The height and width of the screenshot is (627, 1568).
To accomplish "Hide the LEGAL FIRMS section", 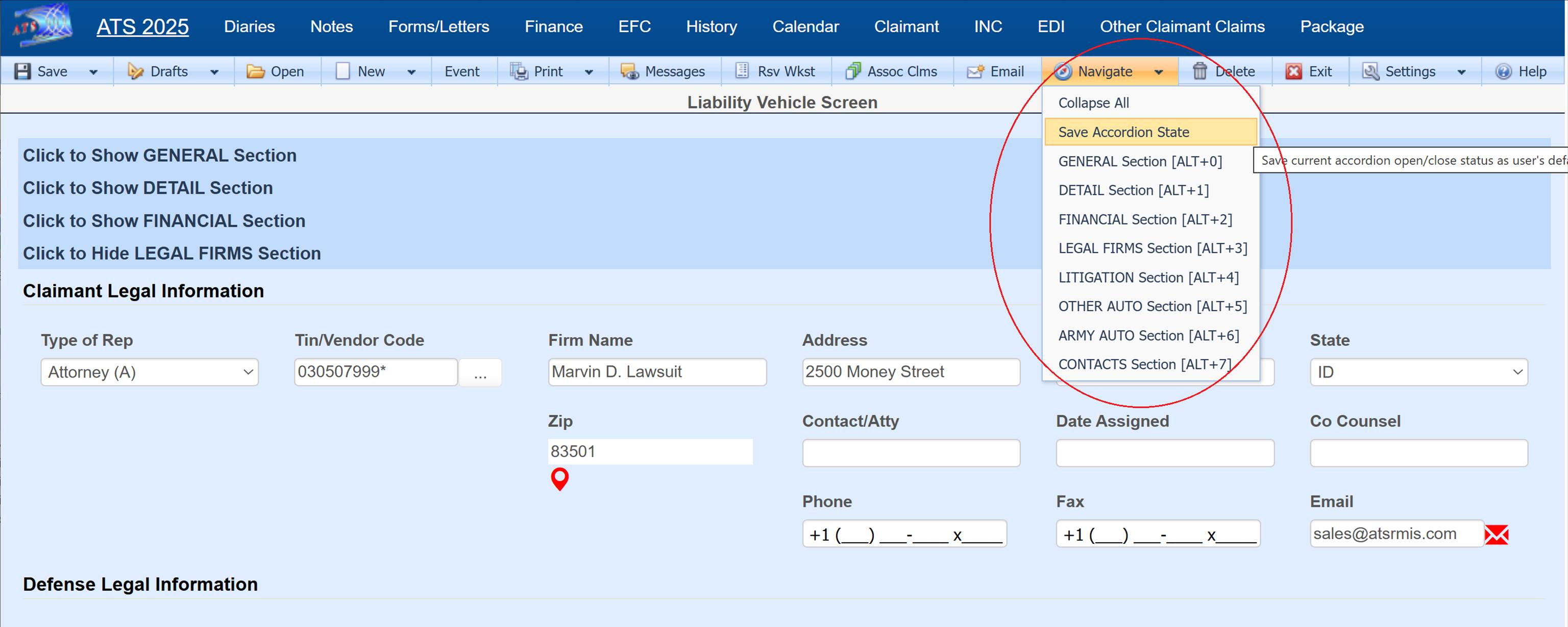I will coord(171,253).
